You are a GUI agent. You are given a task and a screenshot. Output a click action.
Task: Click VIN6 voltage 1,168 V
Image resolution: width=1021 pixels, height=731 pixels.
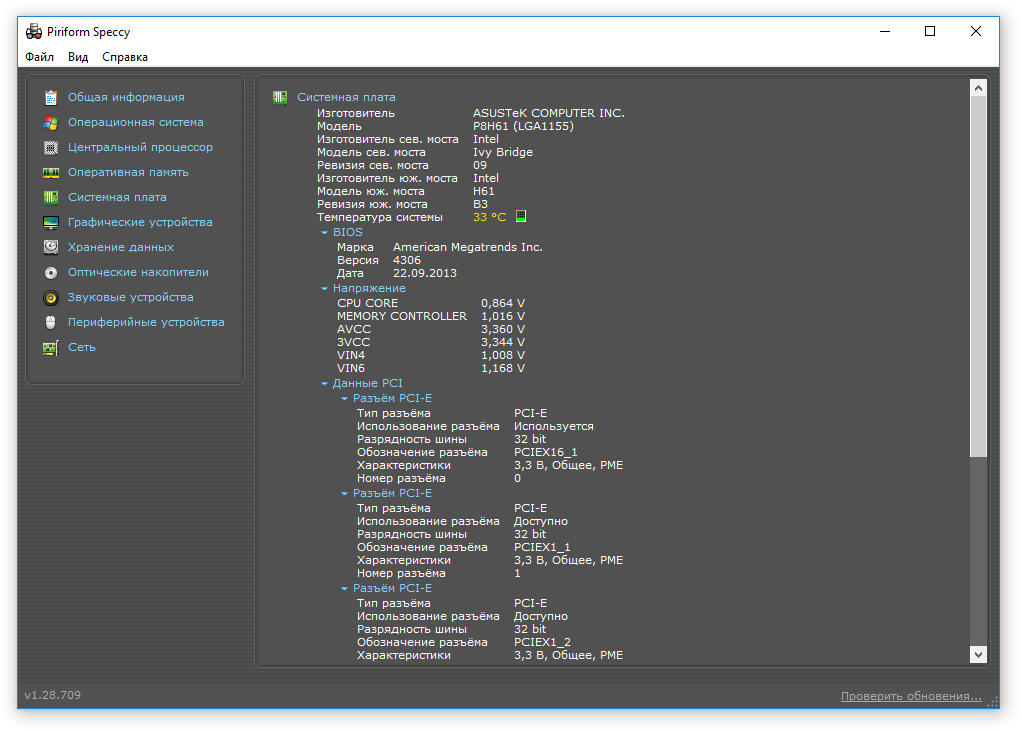[503, 368]
